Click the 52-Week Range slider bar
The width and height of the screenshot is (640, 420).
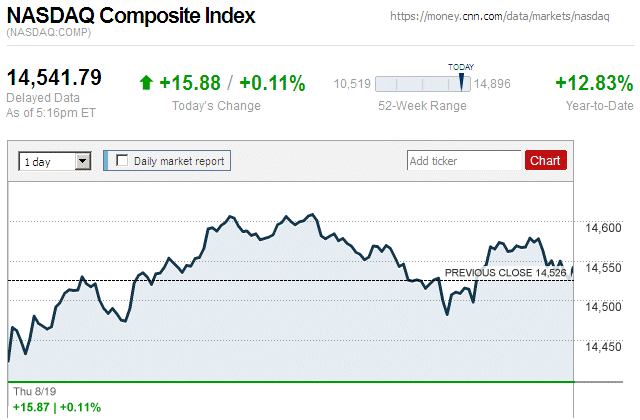[423, 84]
